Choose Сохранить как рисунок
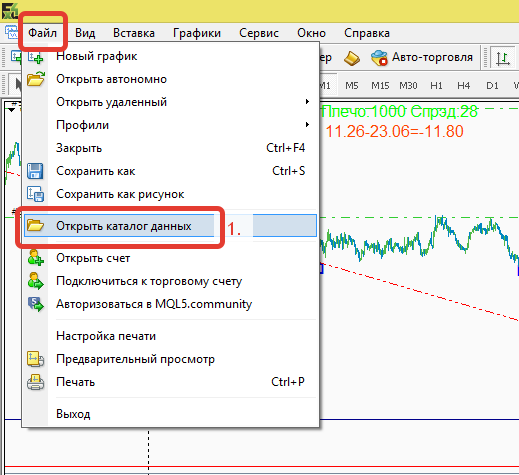The height and width of the screenshot is (475, 519). pos(170,194)
